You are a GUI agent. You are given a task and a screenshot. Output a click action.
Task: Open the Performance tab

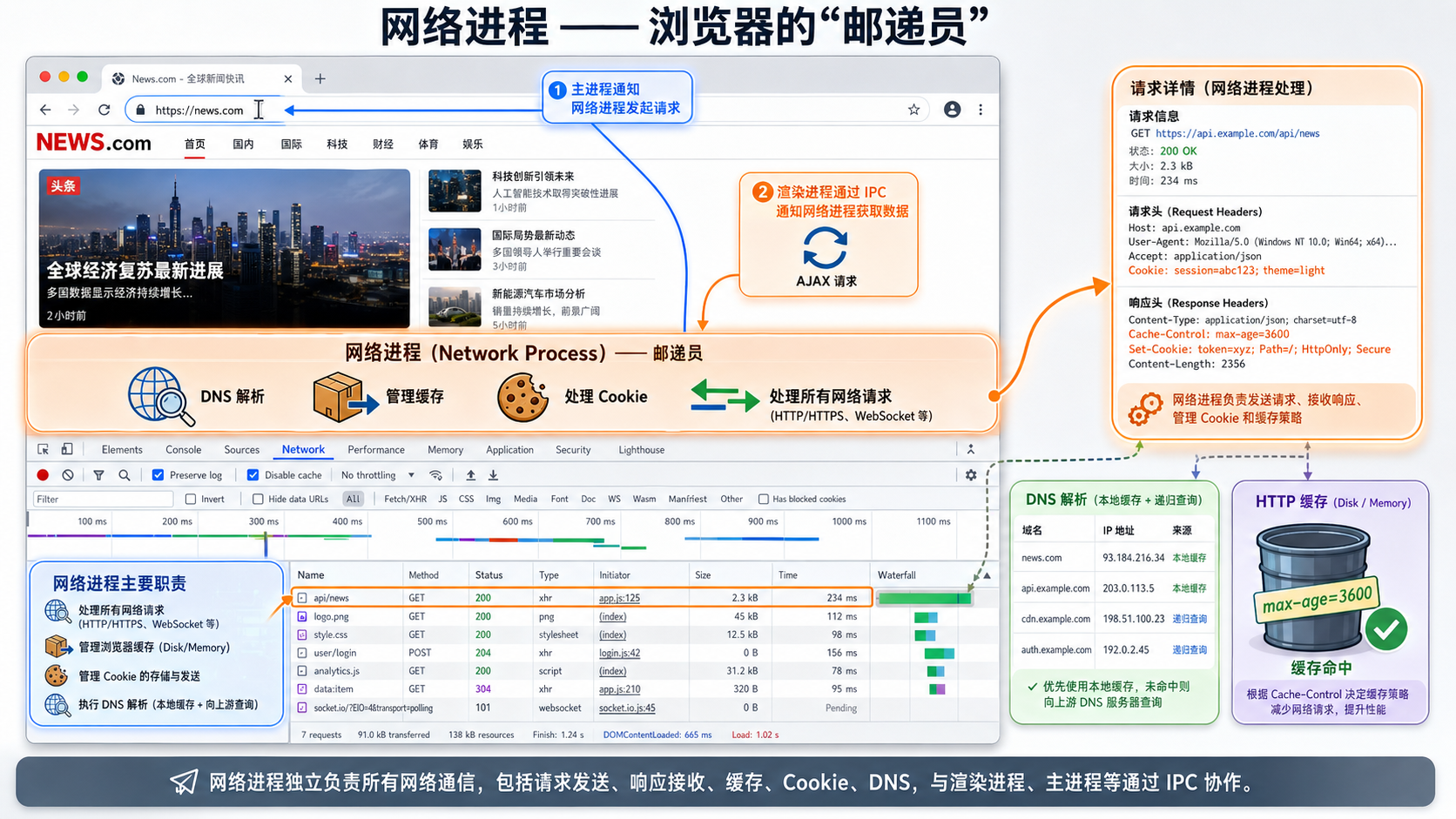coord(376,450)
